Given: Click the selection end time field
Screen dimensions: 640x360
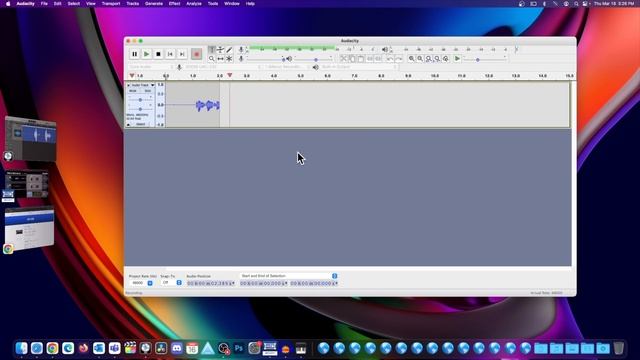Looking at the screenshot, I should point(314,283).
